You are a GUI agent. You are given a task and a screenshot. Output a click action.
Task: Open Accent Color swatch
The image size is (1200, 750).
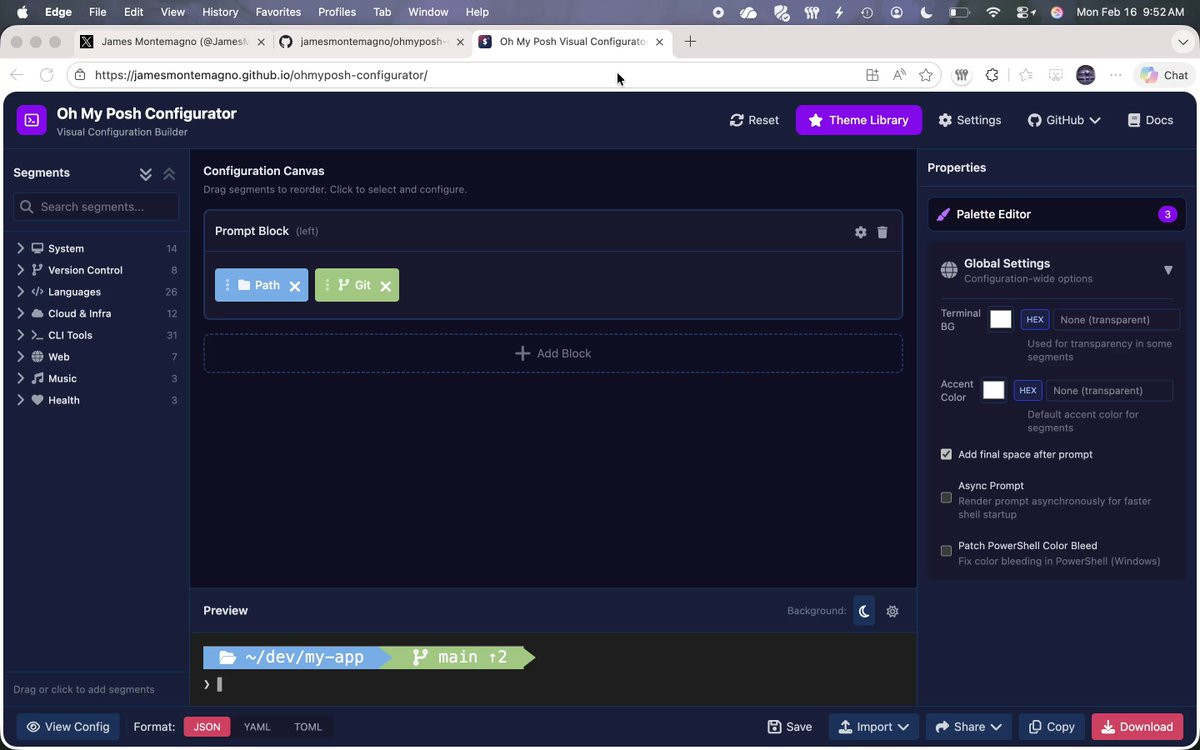(x=993, y=391)
